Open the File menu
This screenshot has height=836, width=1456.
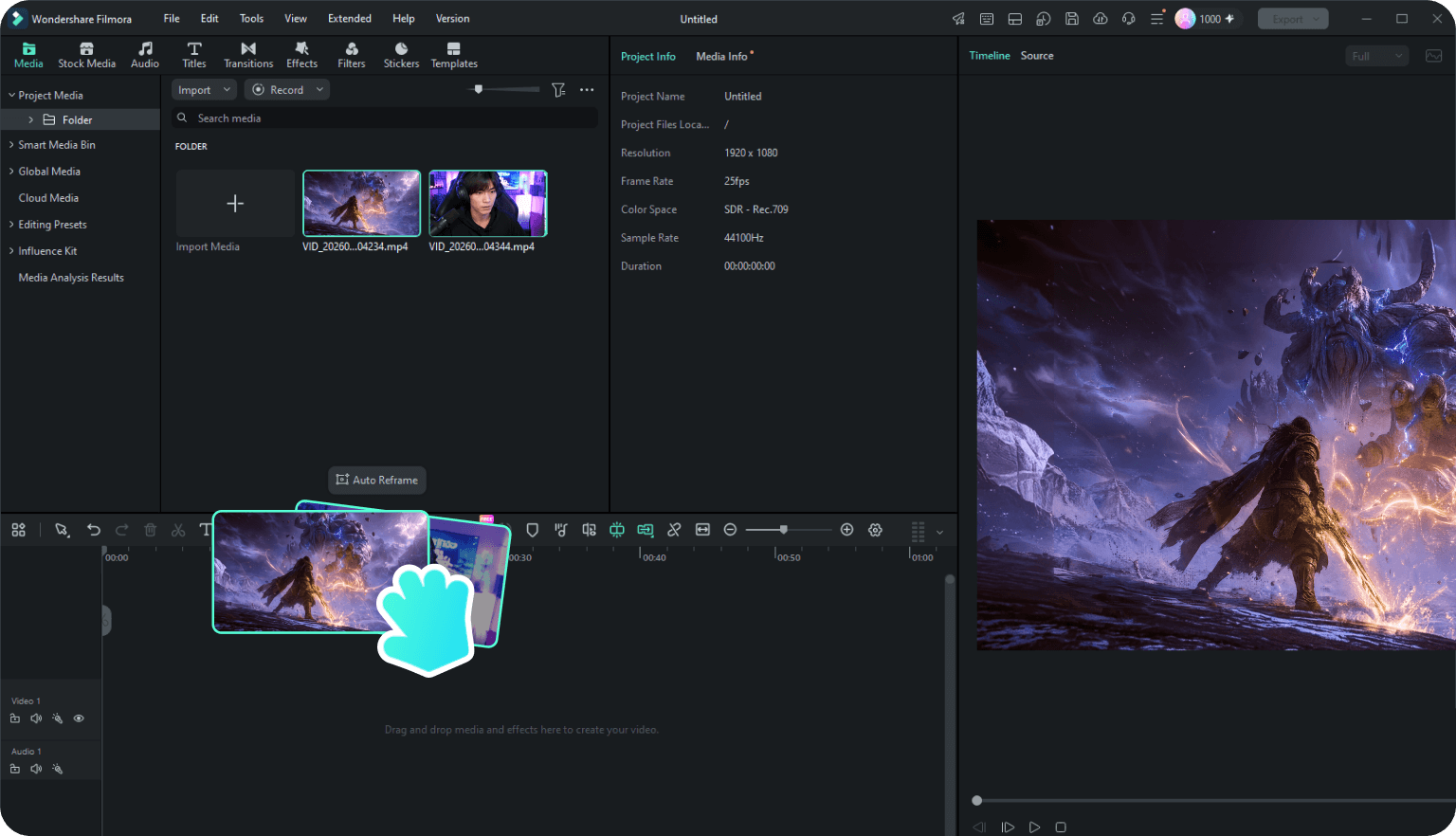(172, 18)
